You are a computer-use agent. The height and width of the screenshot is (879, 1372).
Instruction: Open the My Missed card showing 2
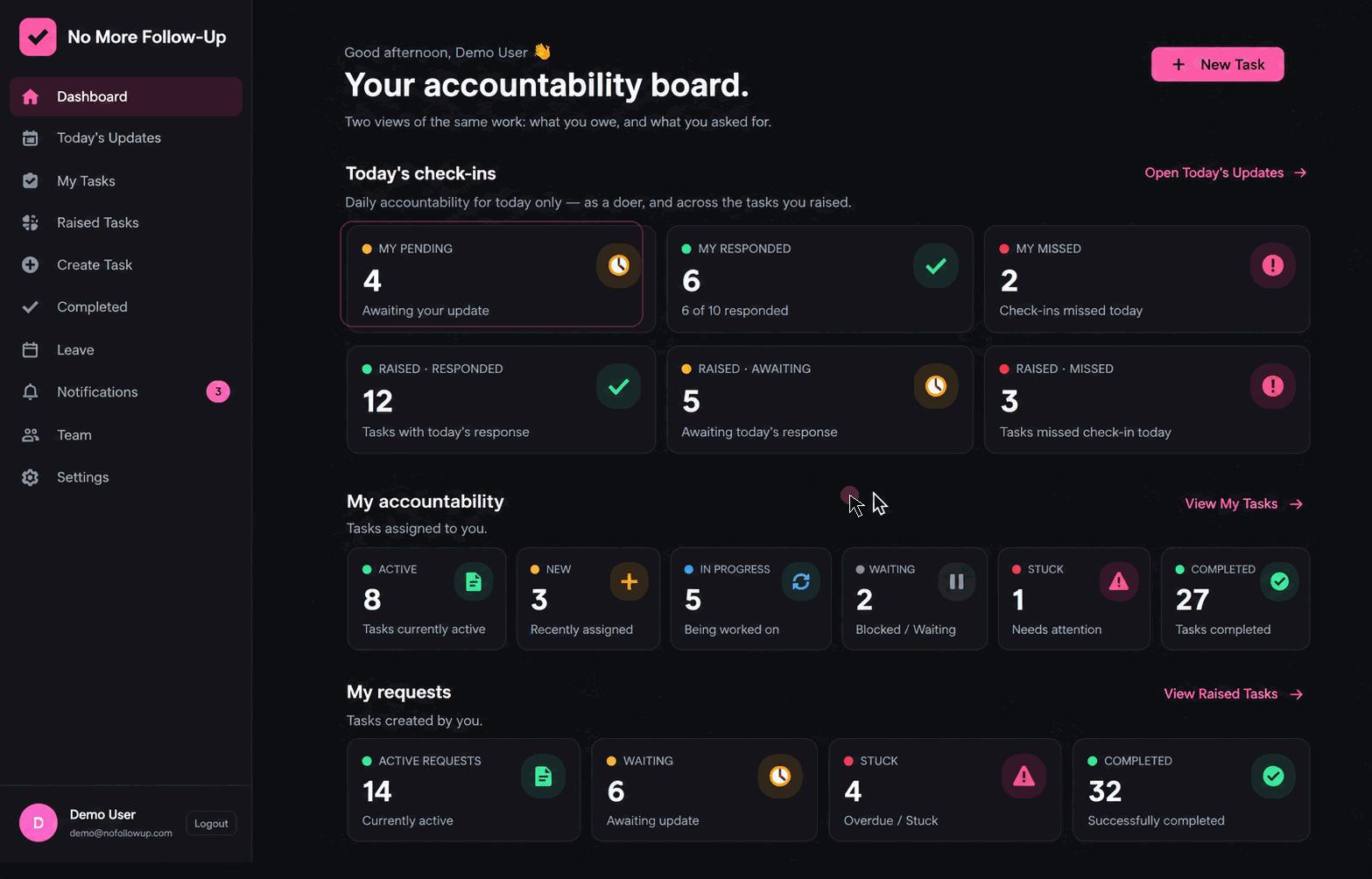[x=1147, y=279]
